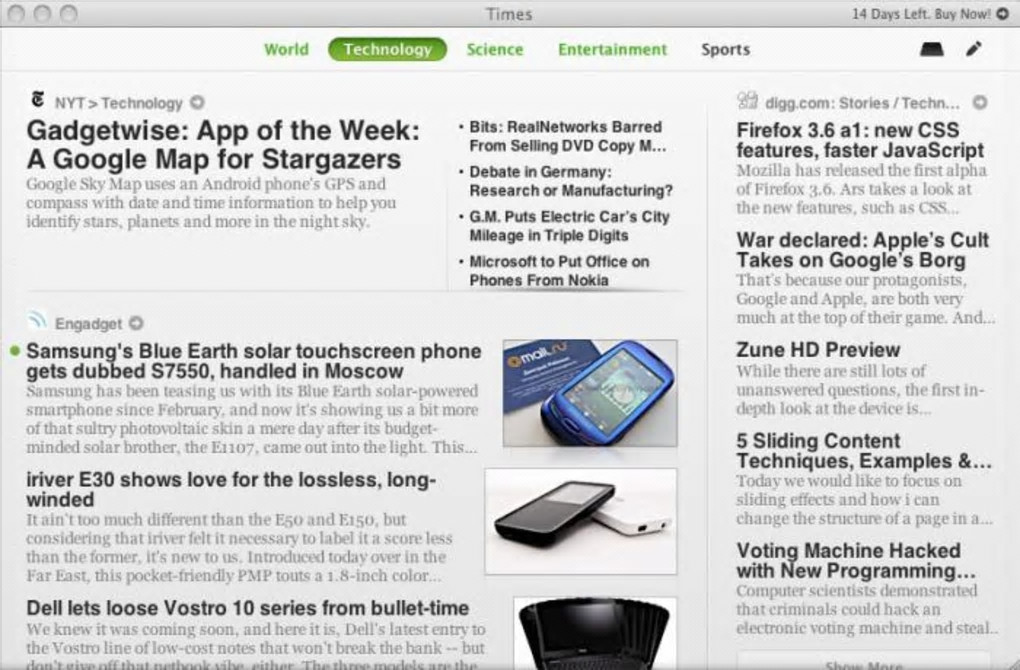Open arrow button next to Engadget

136,323
